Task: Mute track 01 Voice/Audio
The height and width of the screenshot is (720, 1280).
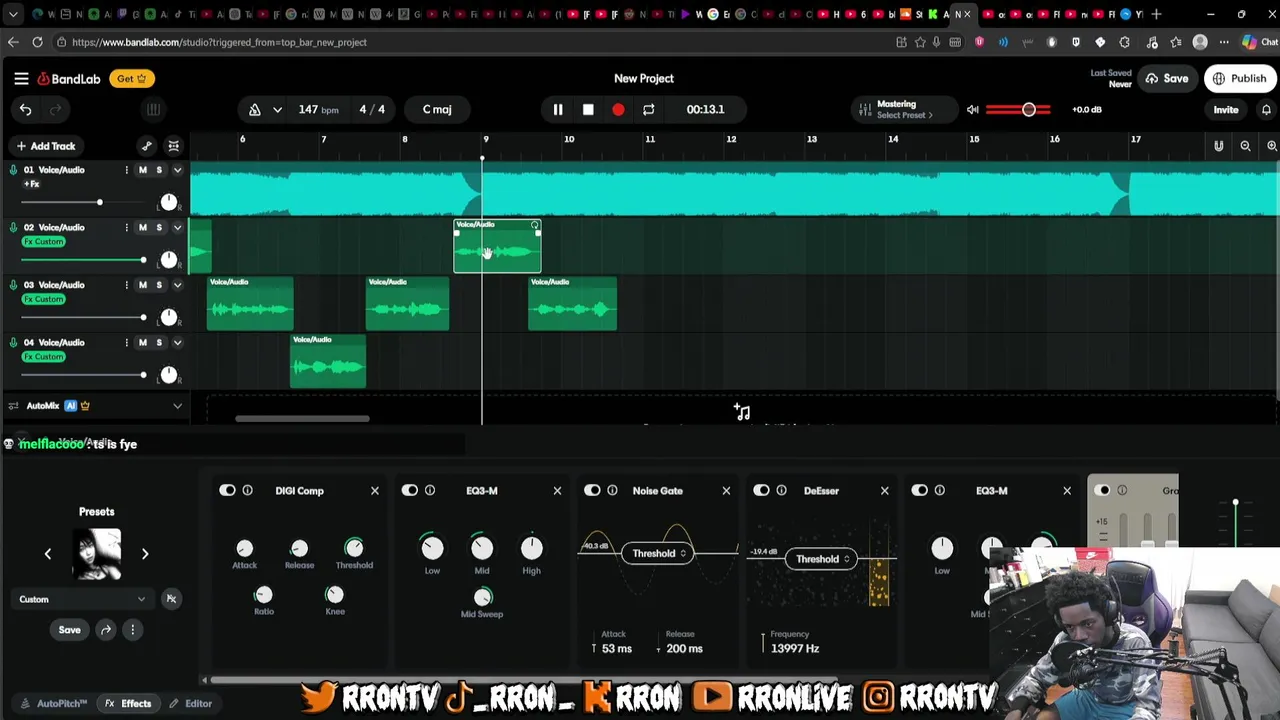Action: pos(142,170)
